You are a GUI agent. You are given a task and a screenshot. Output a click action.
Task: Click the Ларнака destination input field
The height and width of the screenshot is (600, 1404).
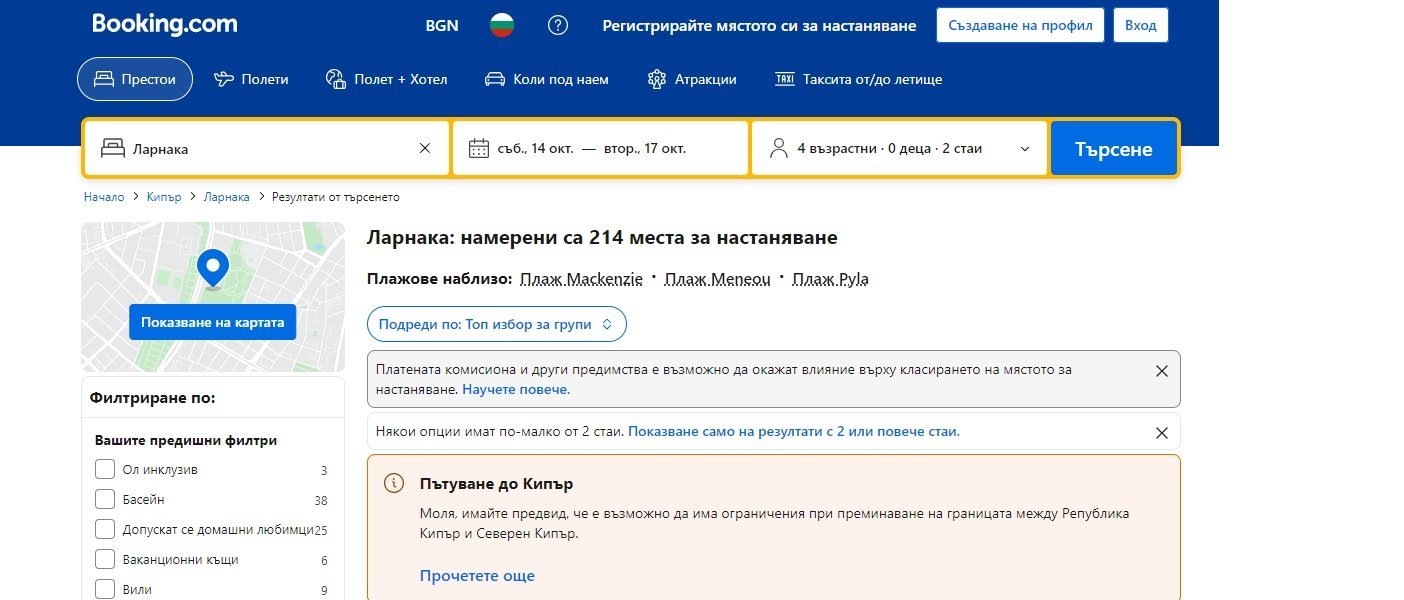[260, 148]
